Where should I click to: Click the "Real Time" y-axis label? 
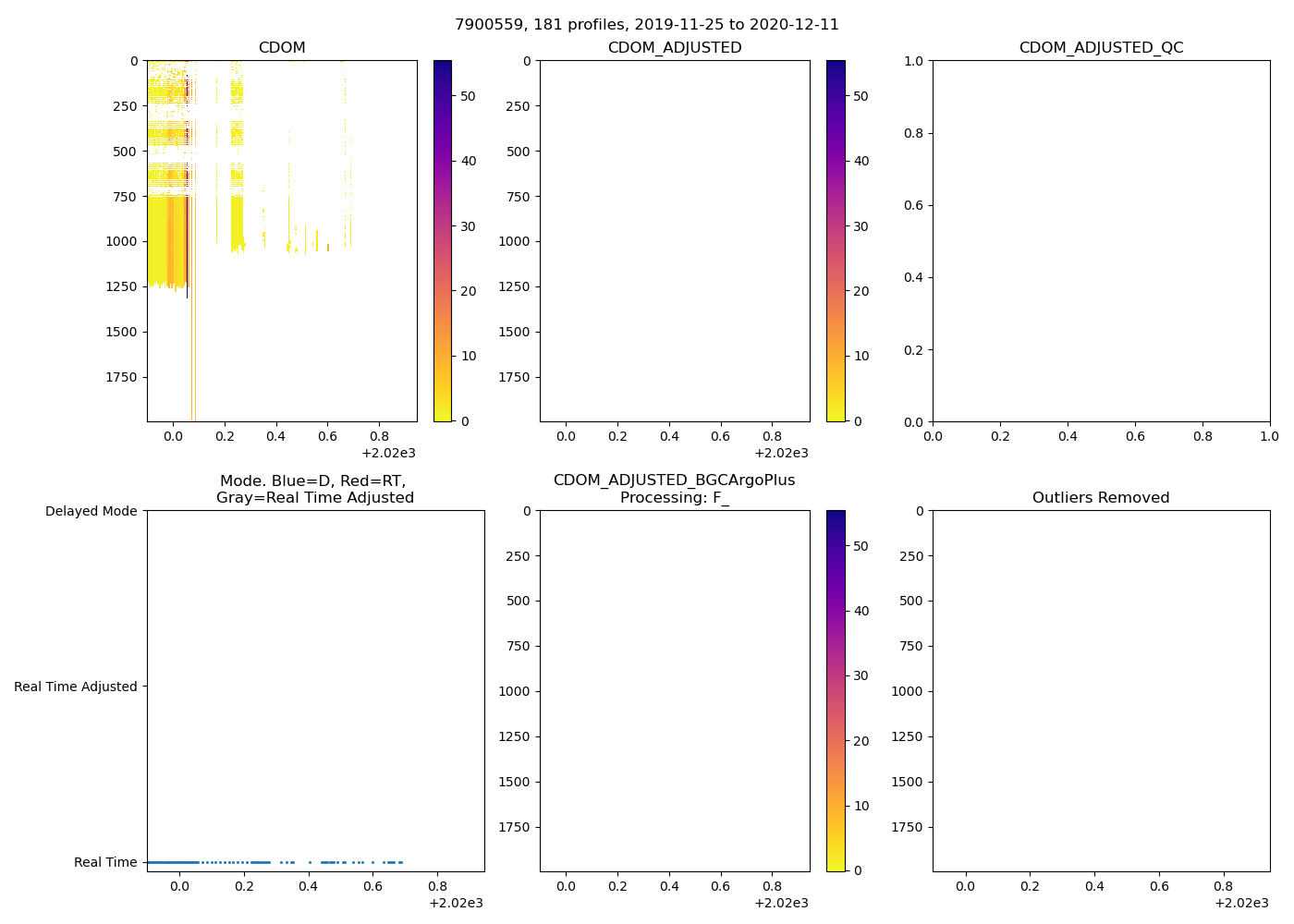pos(105,862)
